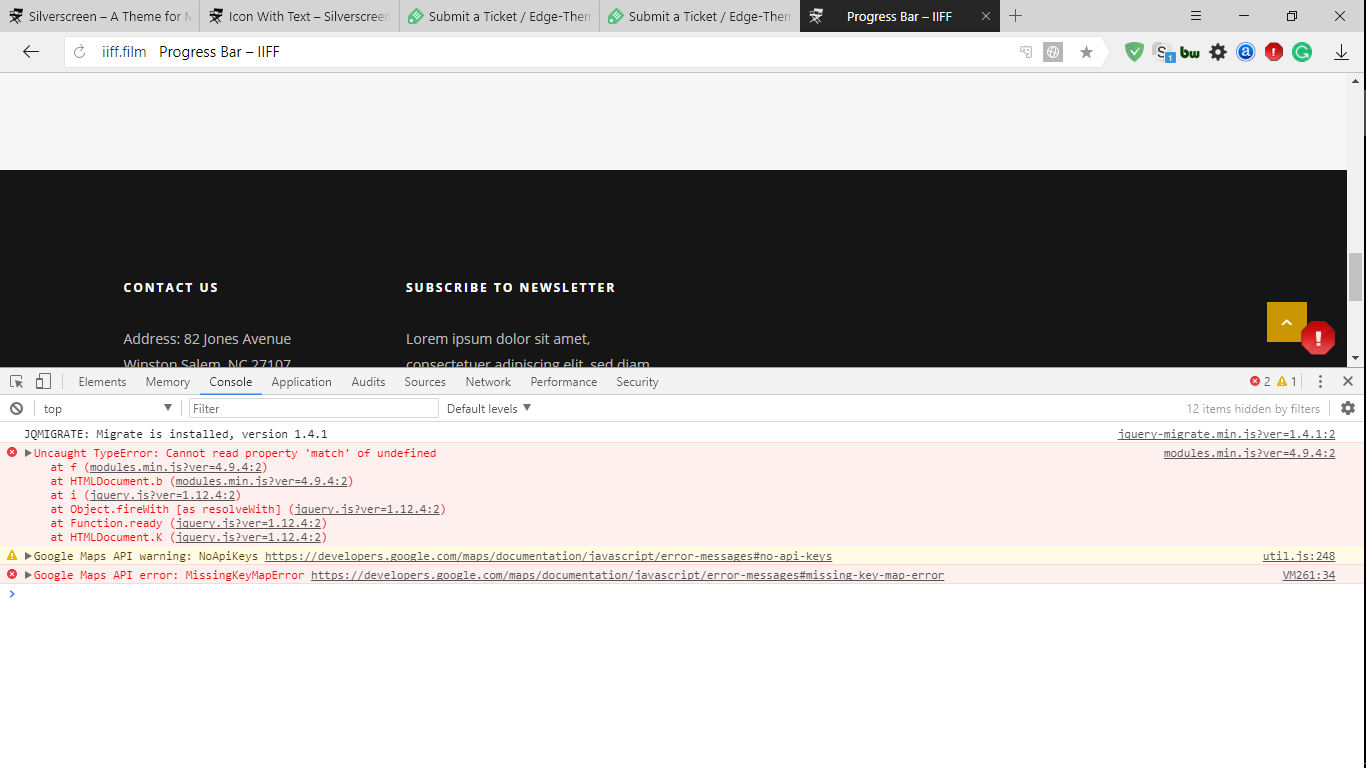This screenshot has height=768, width=1366.
Task: Open the console settings gear
Action: coord(1347,408)
